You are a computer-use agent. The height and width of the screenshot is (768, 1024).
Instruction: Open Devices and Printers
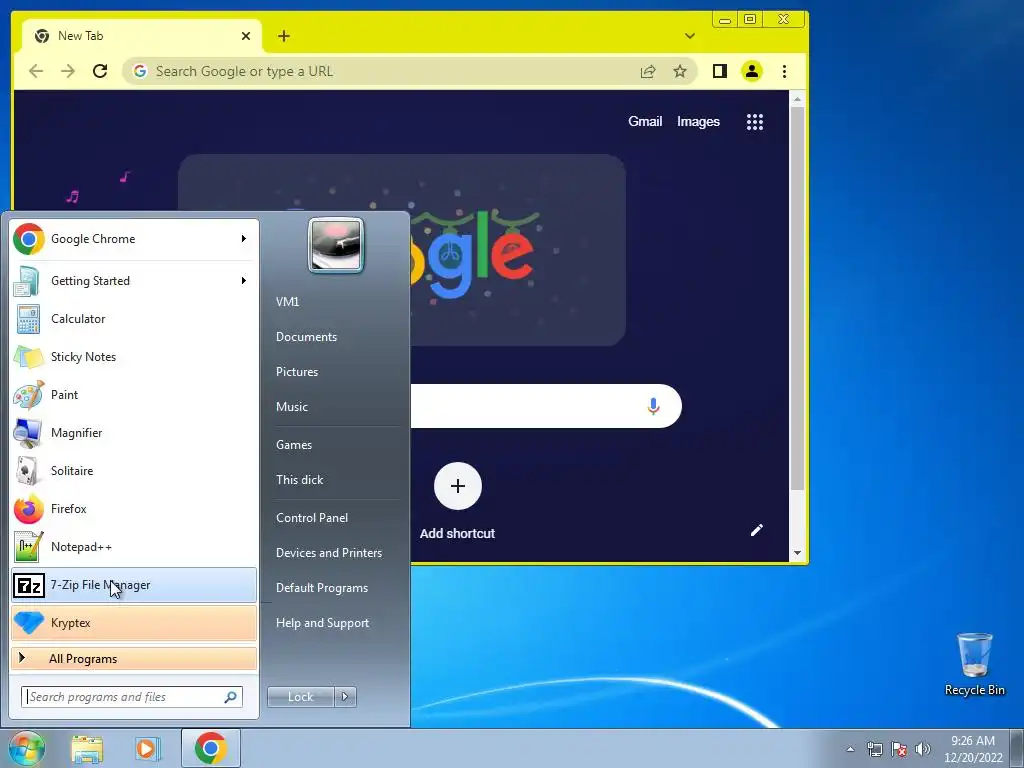(329, 553)
